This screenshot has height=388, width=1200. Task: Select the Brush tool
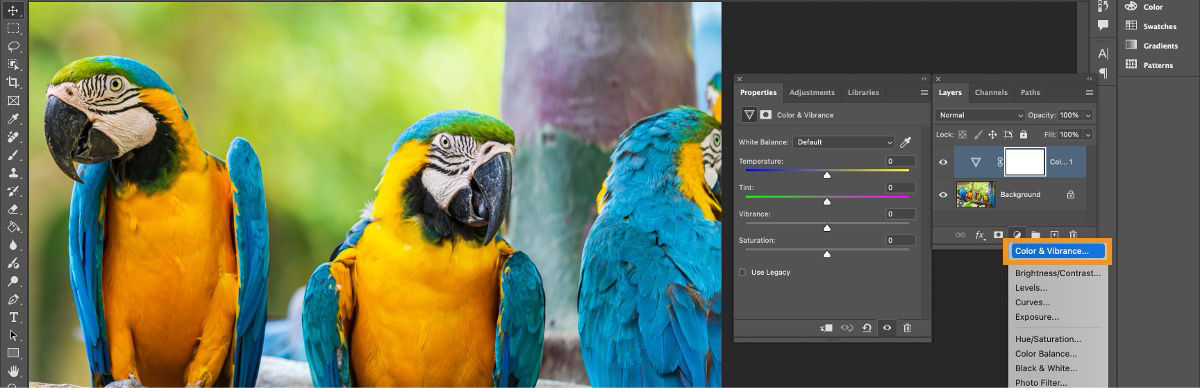click(14, 154)
